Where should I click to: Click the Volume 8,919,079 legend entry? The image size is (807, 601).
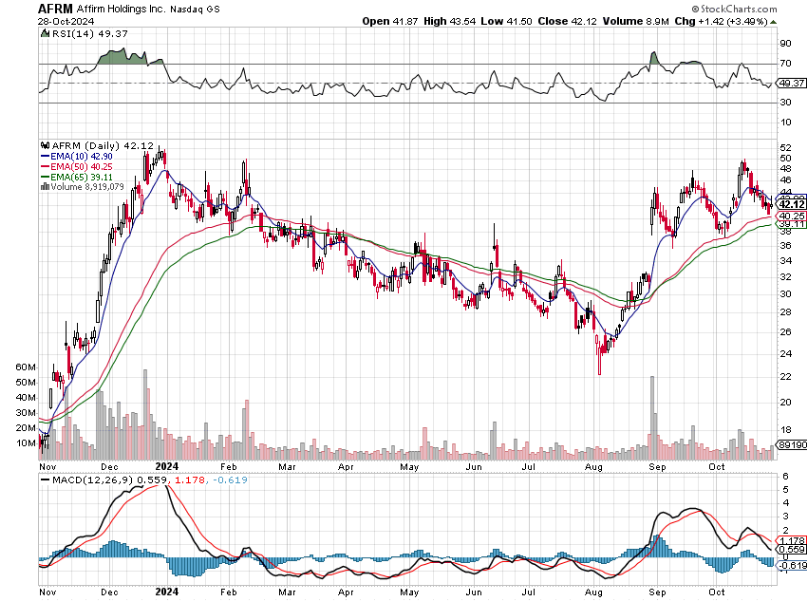point(82,186)
